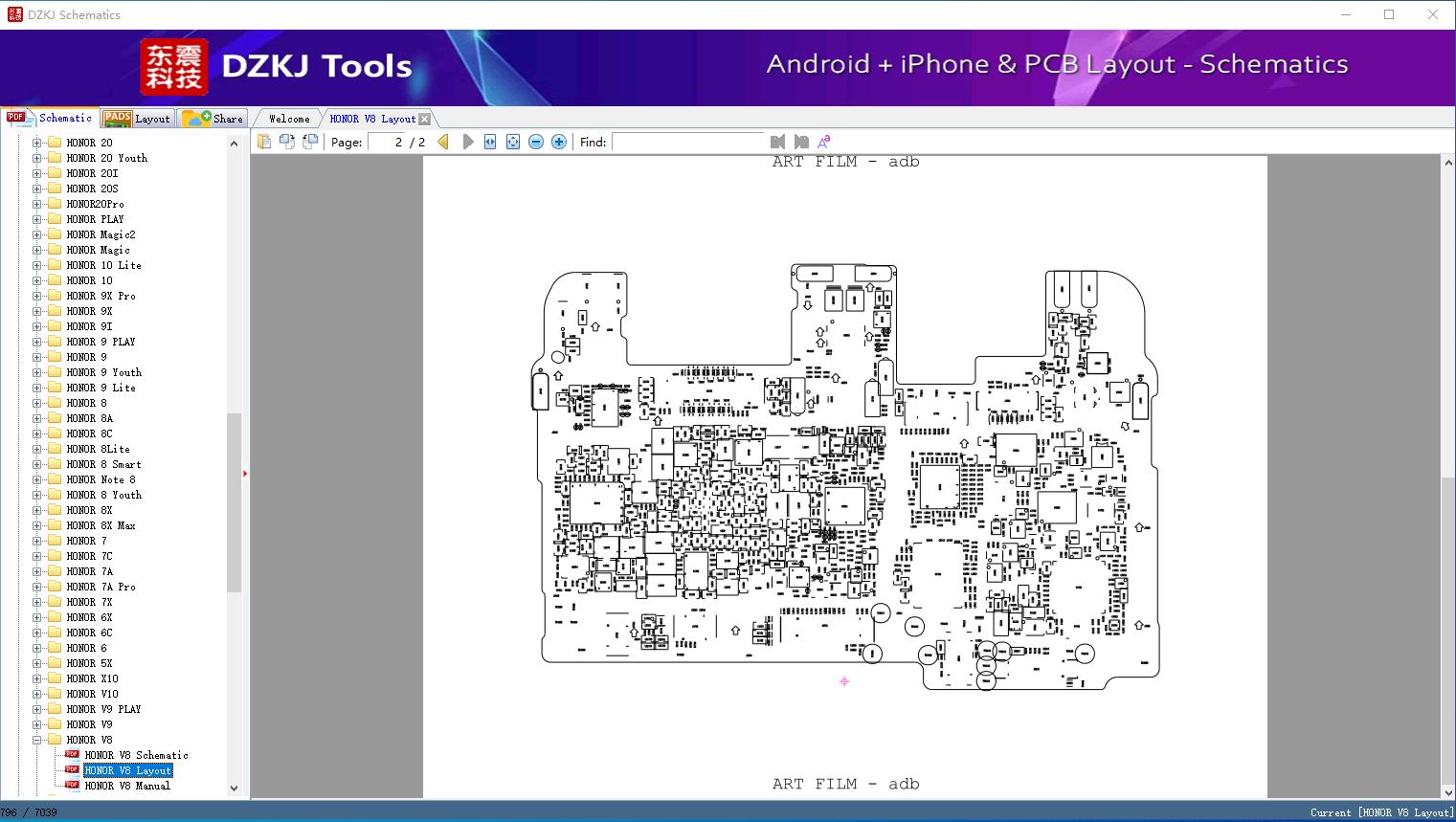Expand the HONOR 20 folder
The height and width of the screenshot is (822, 1456).
[37, 143]
